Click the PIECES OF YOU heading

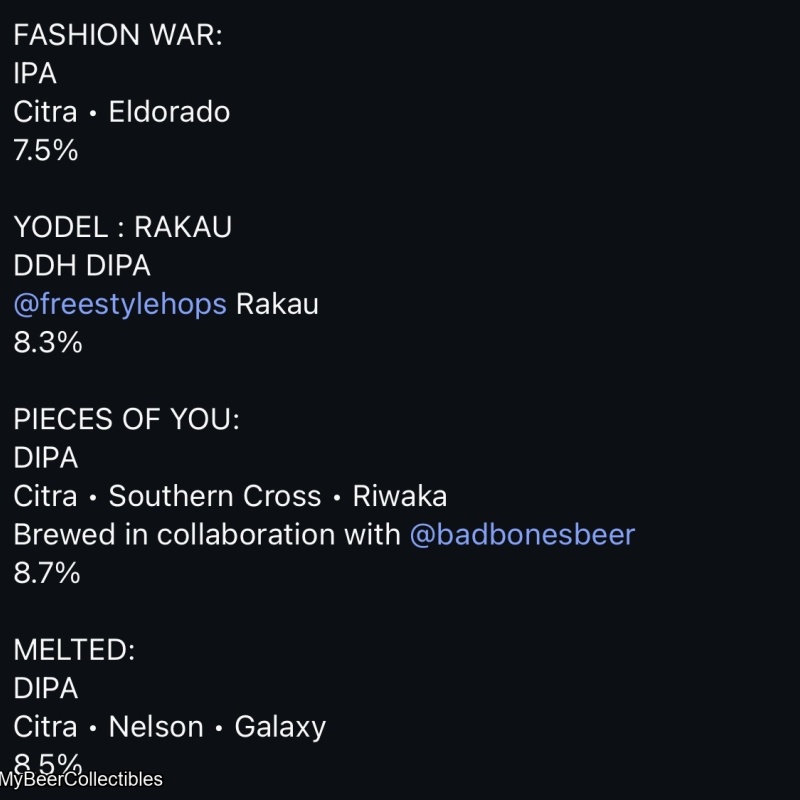[x=126, y=419]
